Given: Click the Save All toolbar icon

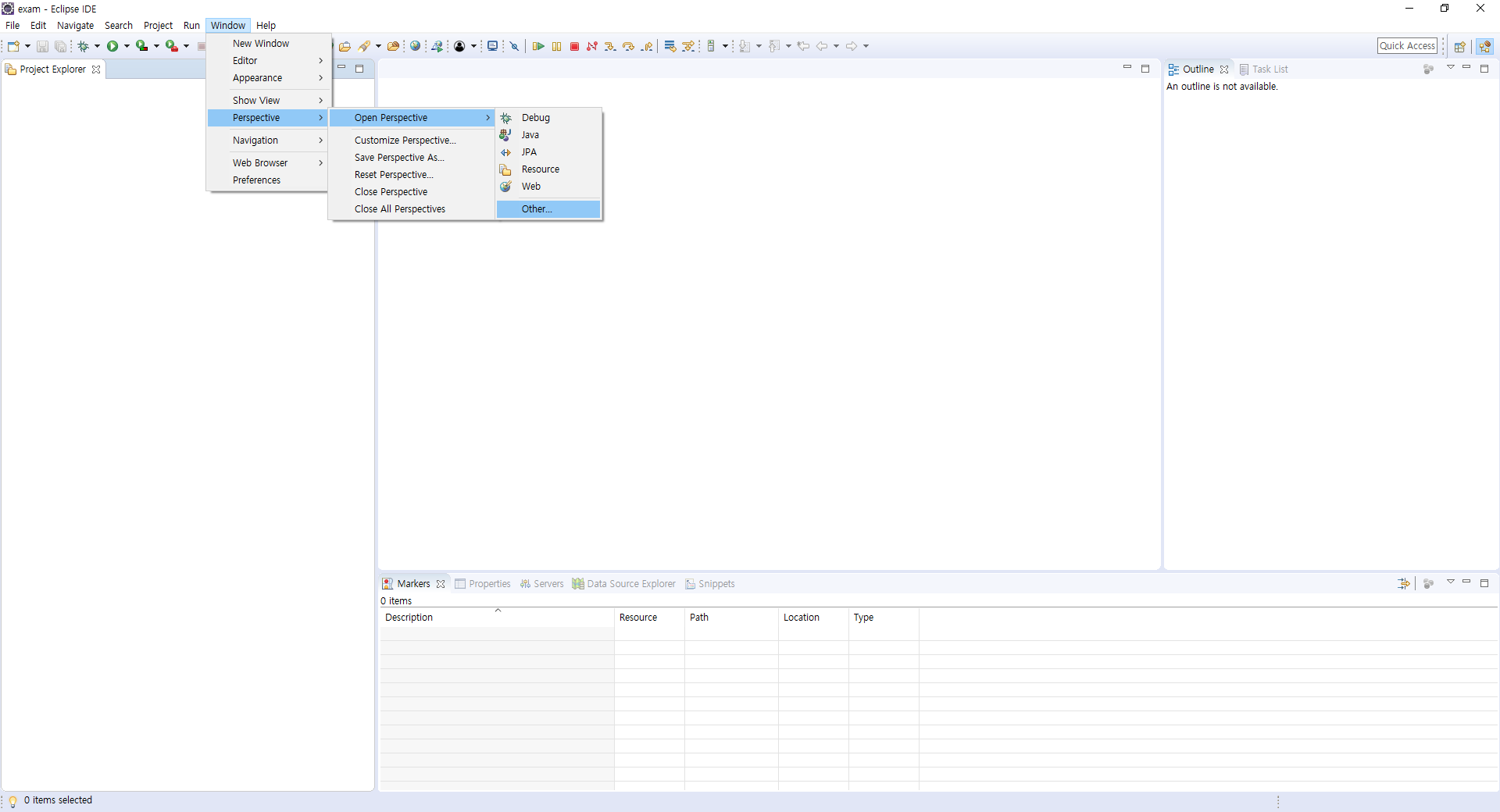Looking at the screenshot, I should tap(60, 46).
